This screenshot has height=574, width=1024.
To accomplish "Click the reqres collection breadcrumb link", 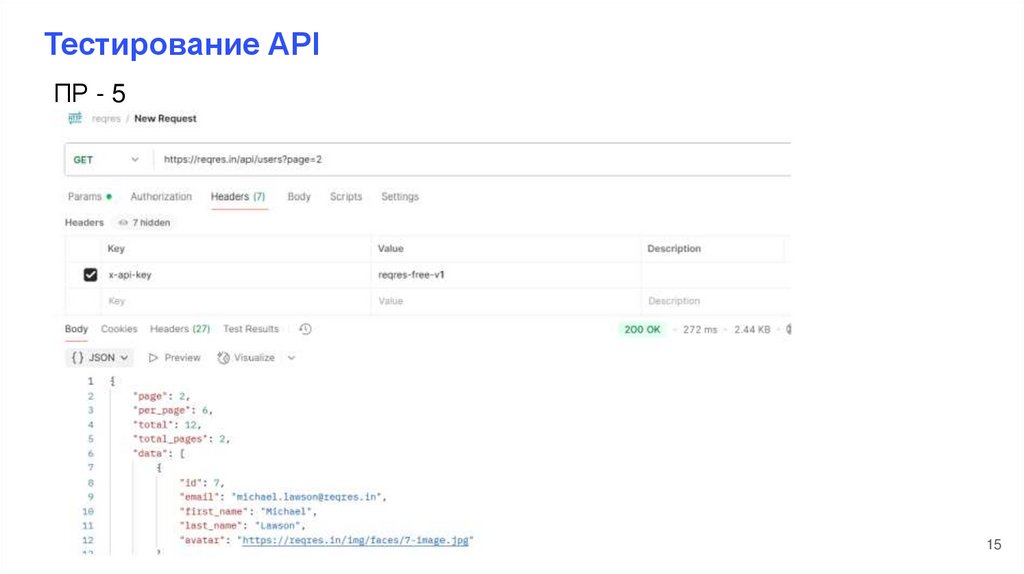I will pos(107,118).
